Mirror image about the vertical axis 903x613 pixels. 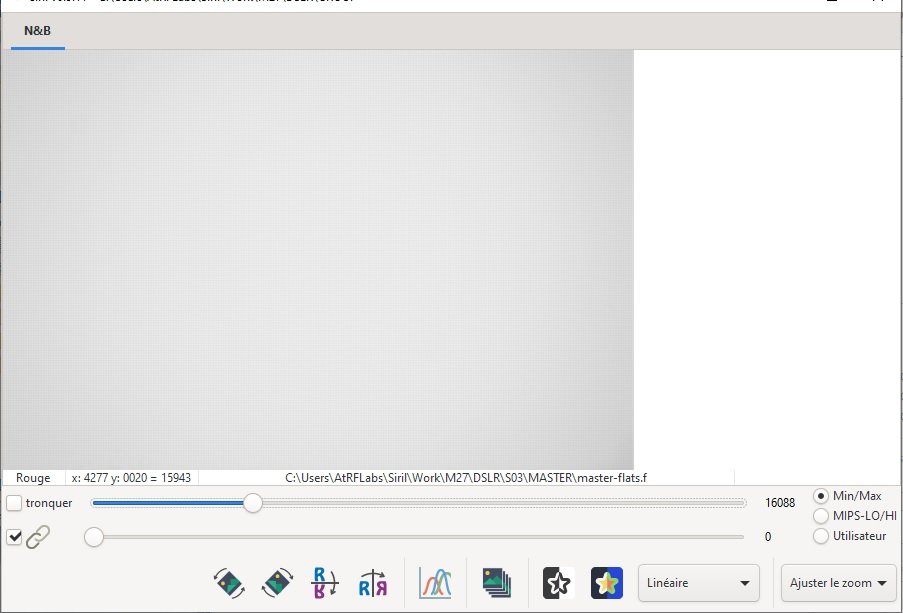[x=373, y=582]
